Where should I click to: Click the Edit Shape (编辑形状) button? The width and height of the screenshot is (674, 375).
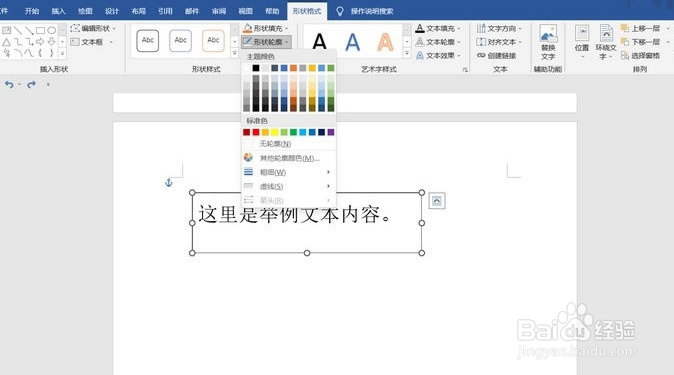(93, 28)
